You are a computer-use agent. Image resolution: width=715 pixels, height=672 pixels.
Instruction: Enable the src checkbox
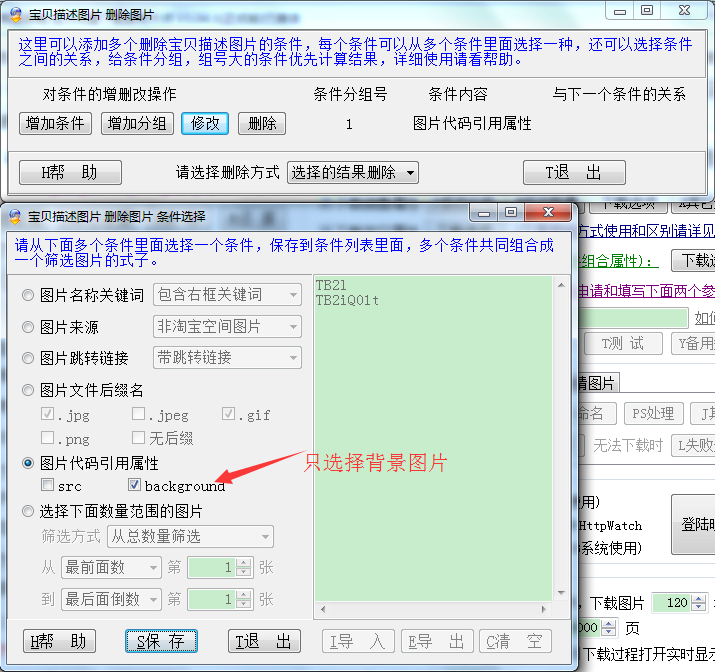(x=48, y=486)
